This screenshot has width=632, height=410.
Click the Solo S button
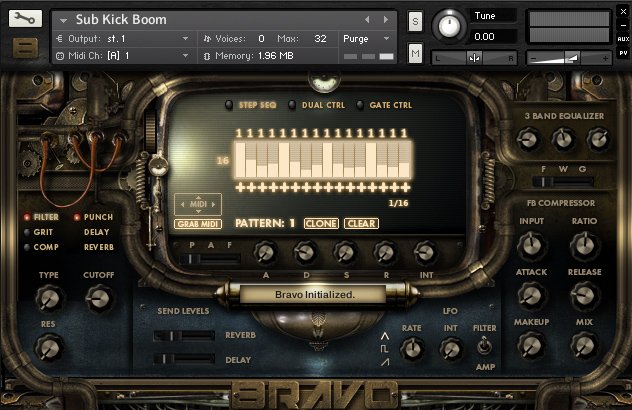click(x=415, y=21)
